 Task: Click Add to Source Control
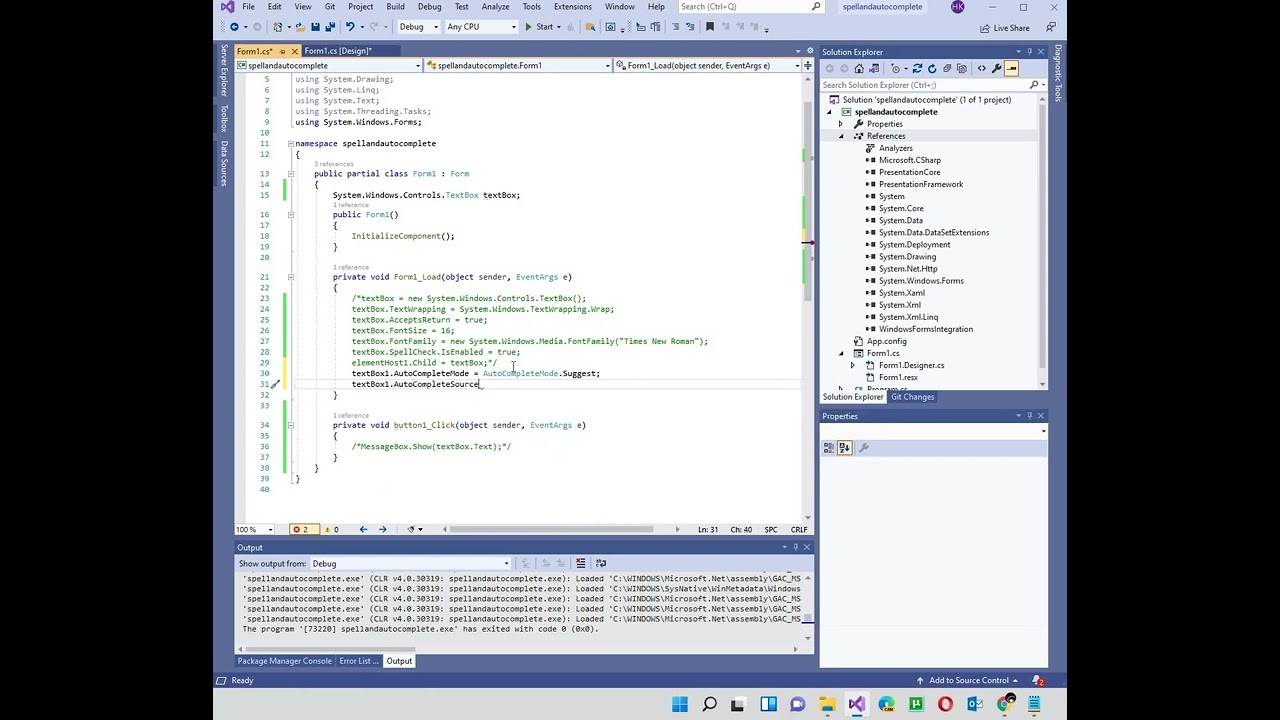(x=968, y=680)
